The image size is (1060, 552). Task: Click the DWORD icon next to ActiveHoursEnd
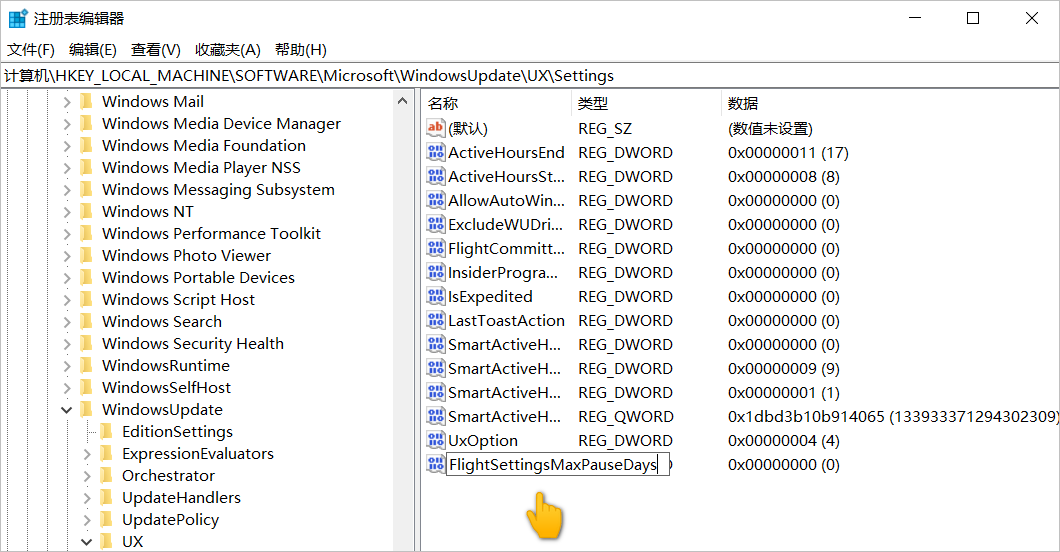click(435, 153)
